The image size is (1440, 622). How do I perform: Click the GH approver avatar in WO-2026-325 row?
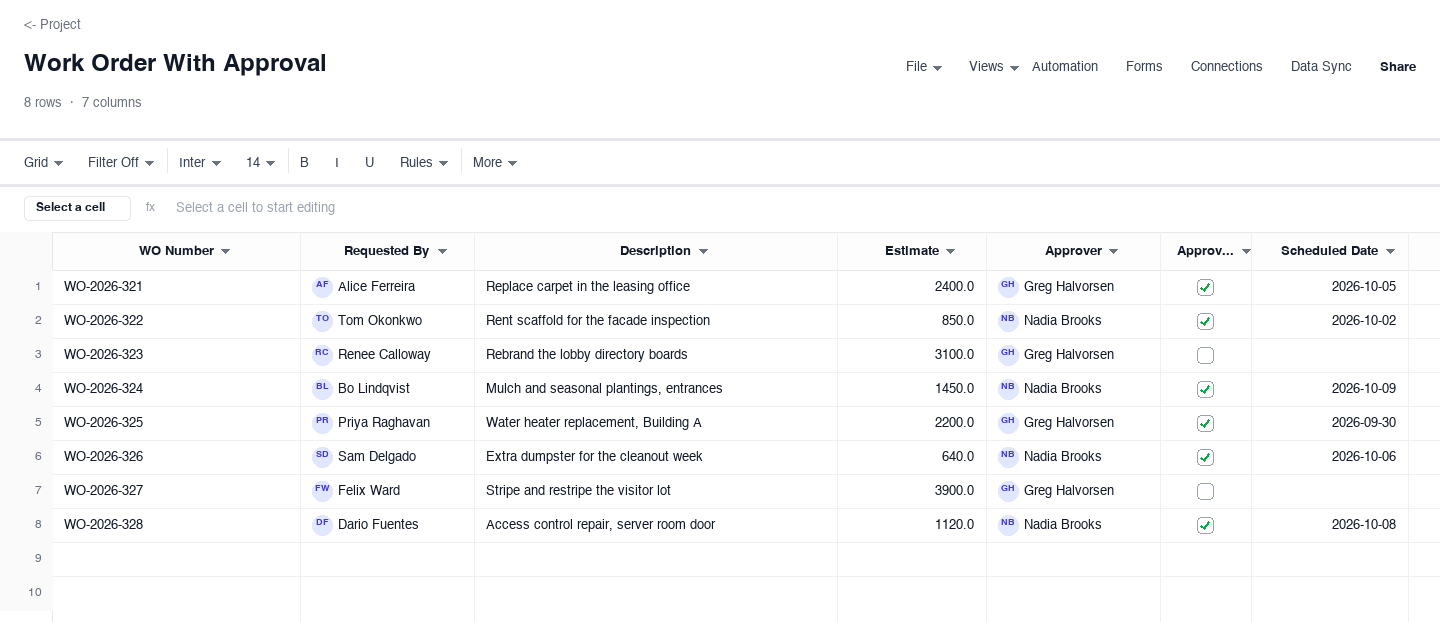[x=1008, y=423]
